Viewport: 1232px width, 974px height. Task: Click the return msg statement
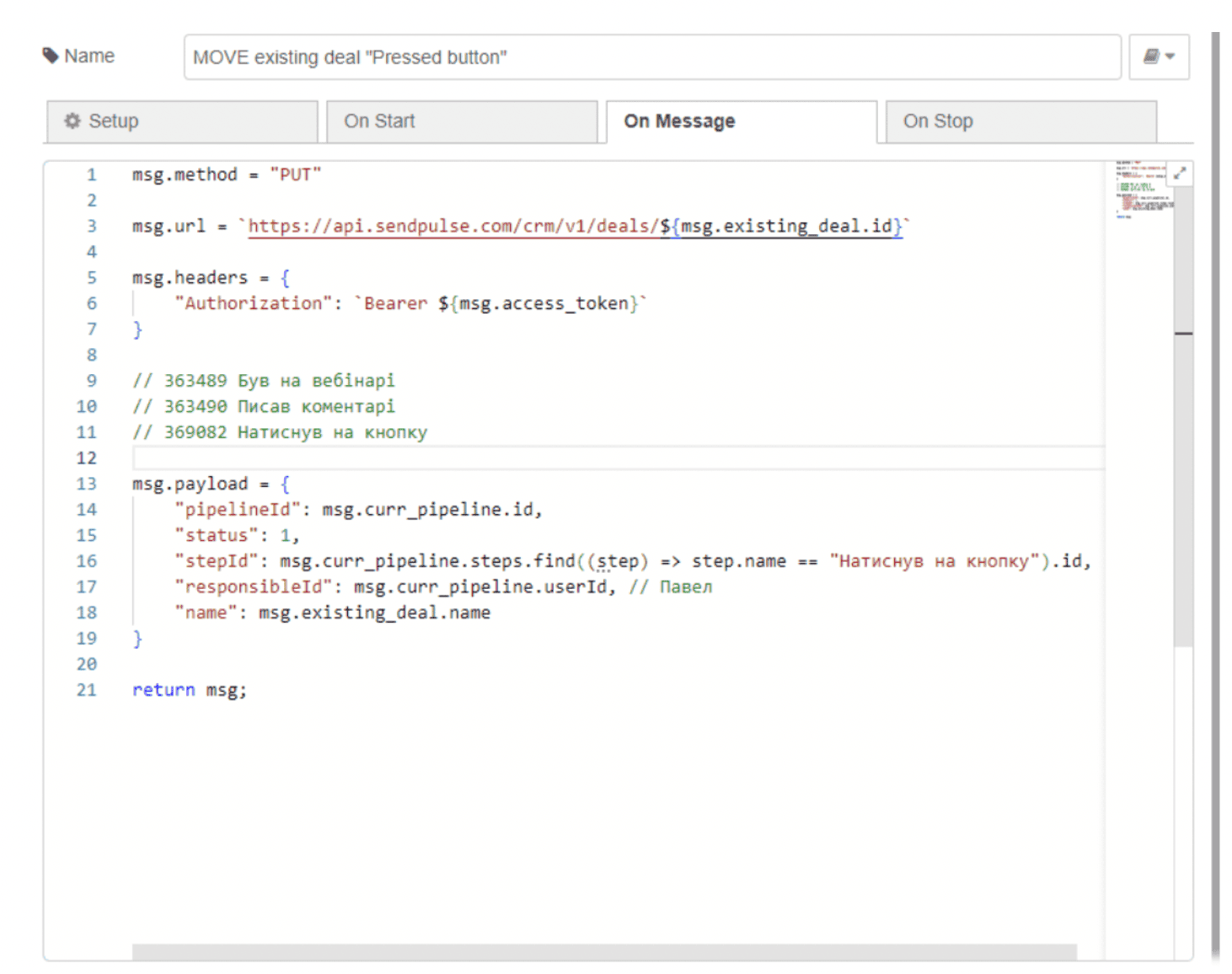190,690
